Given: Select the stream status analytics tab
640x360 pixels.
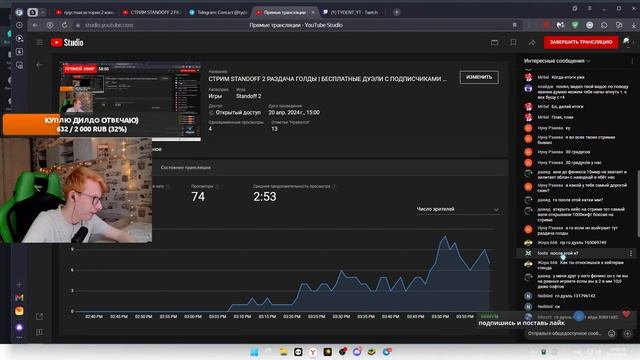Looking at the screenshot, I should pyautogui.click(x=186, y=167).
